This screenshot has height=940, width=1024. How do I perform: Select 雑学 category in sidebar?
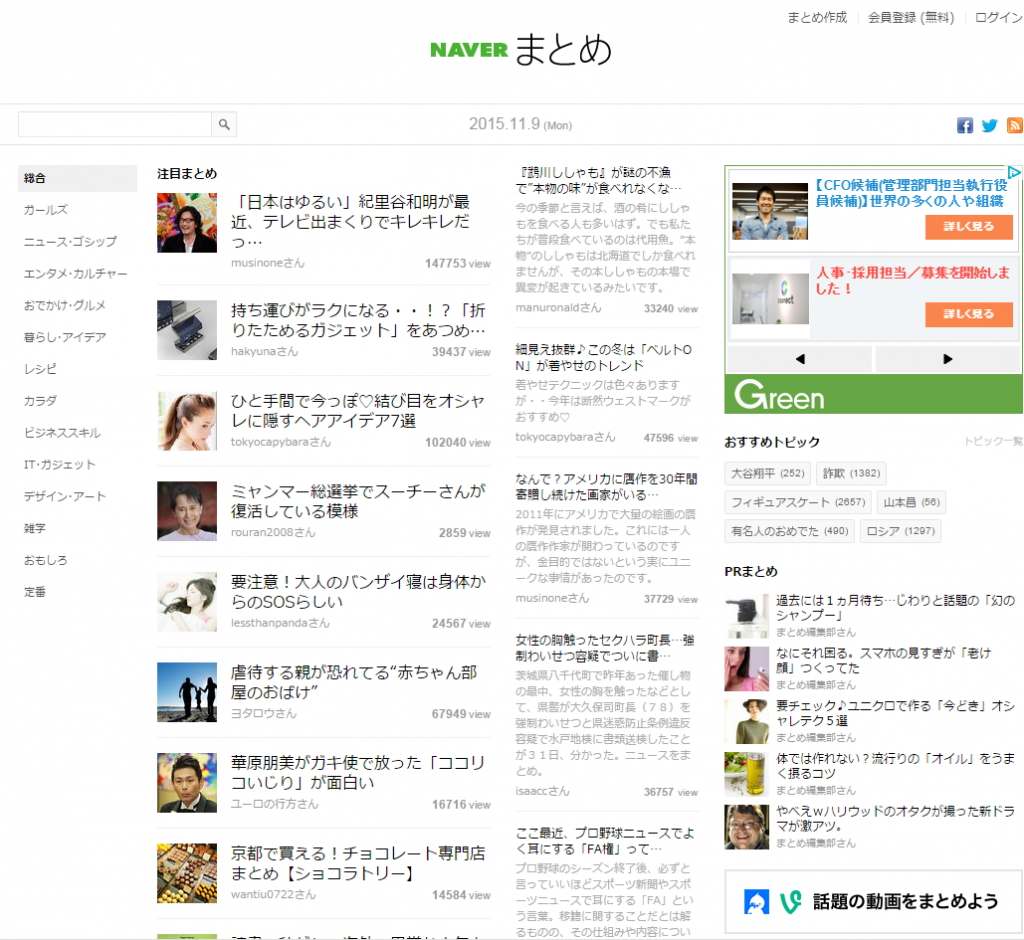[35, 528]
